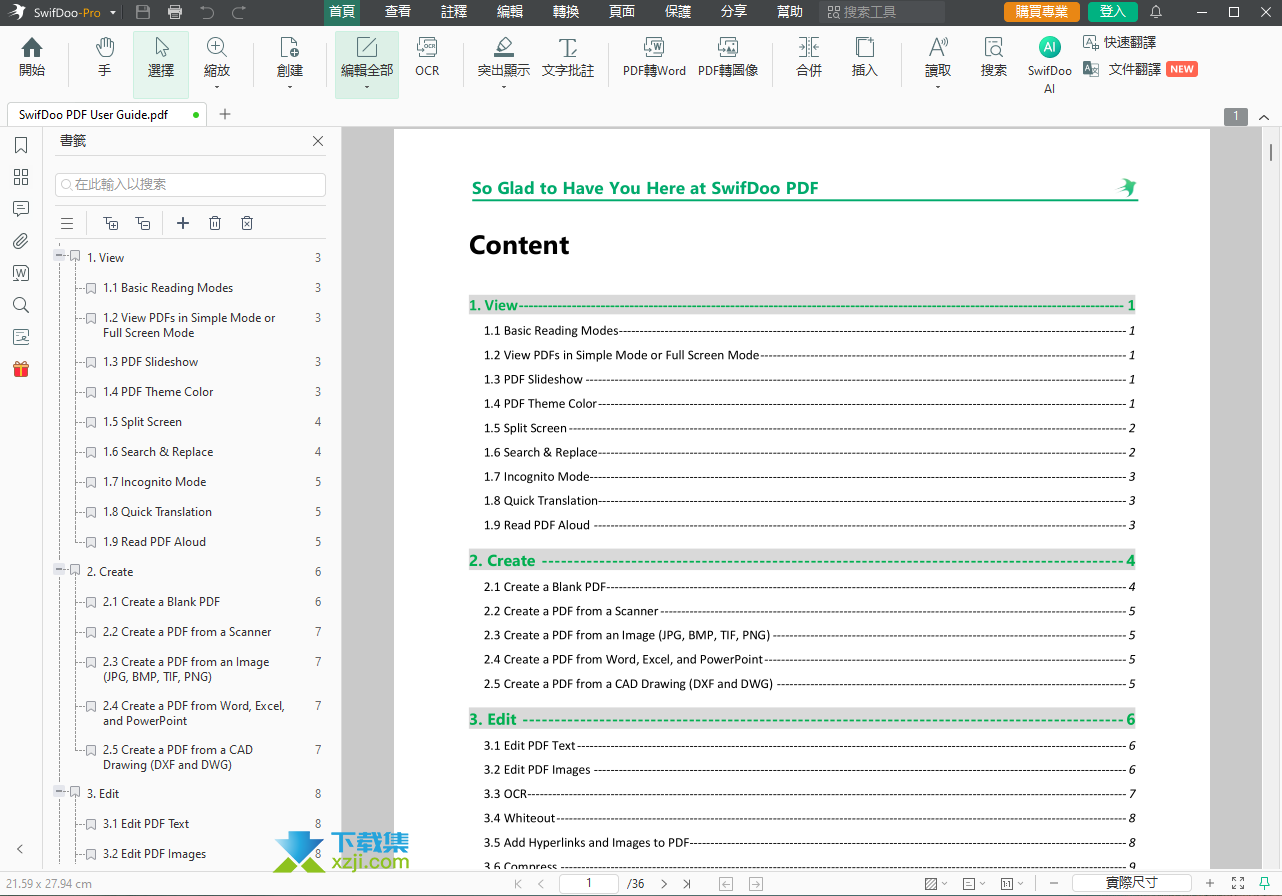Switch to the 頁面 ribbon tab
Viewport: 1282px width, 896px height.
point(622,12)
